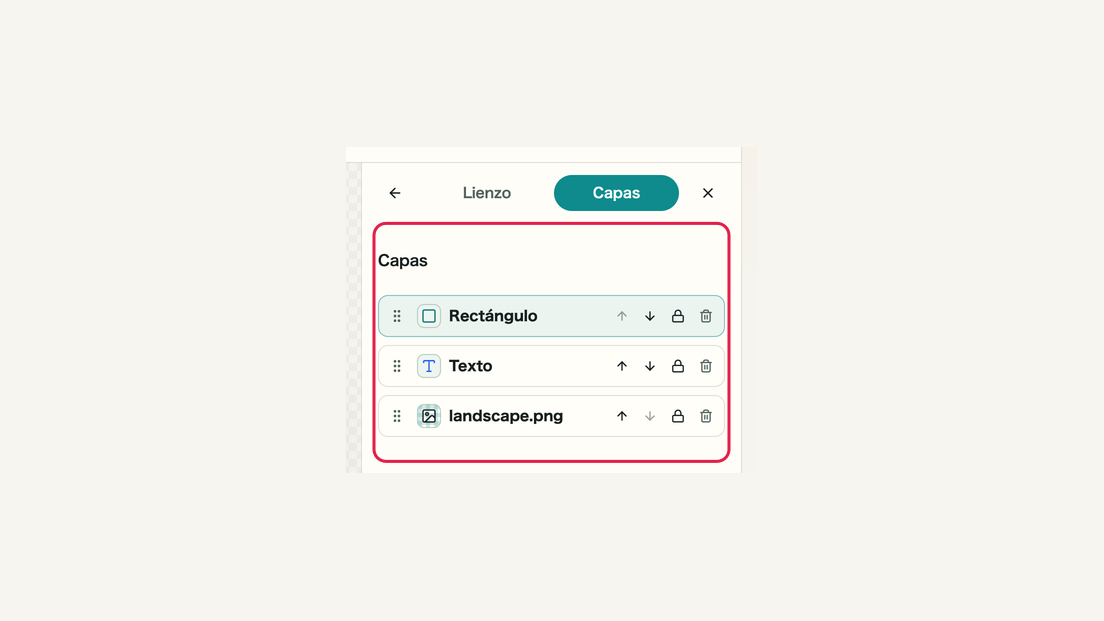The height and width of the screenshot is (621, 1104).
Task: Select the landscape.png layer name
Action: pyautogui.click(x=506, y=416)
